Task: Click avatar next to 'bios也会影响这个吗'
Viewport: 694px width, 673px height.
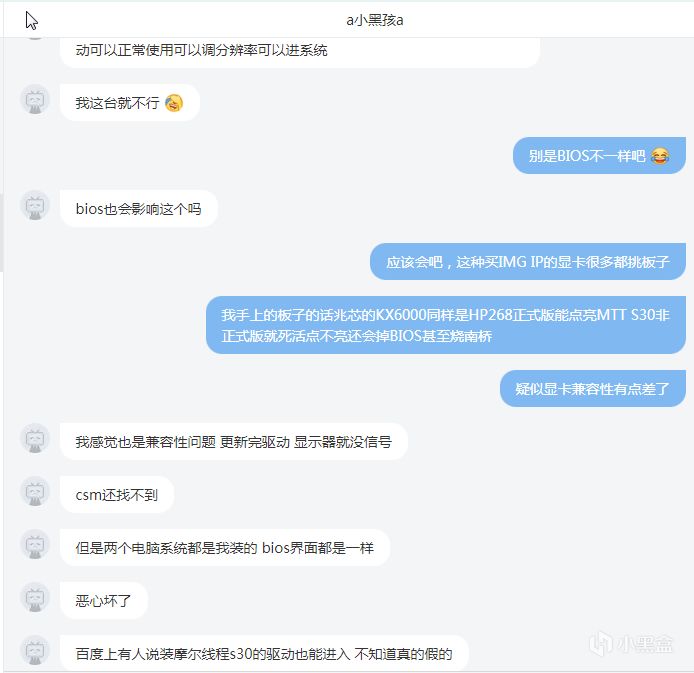Action: (35, 205)
